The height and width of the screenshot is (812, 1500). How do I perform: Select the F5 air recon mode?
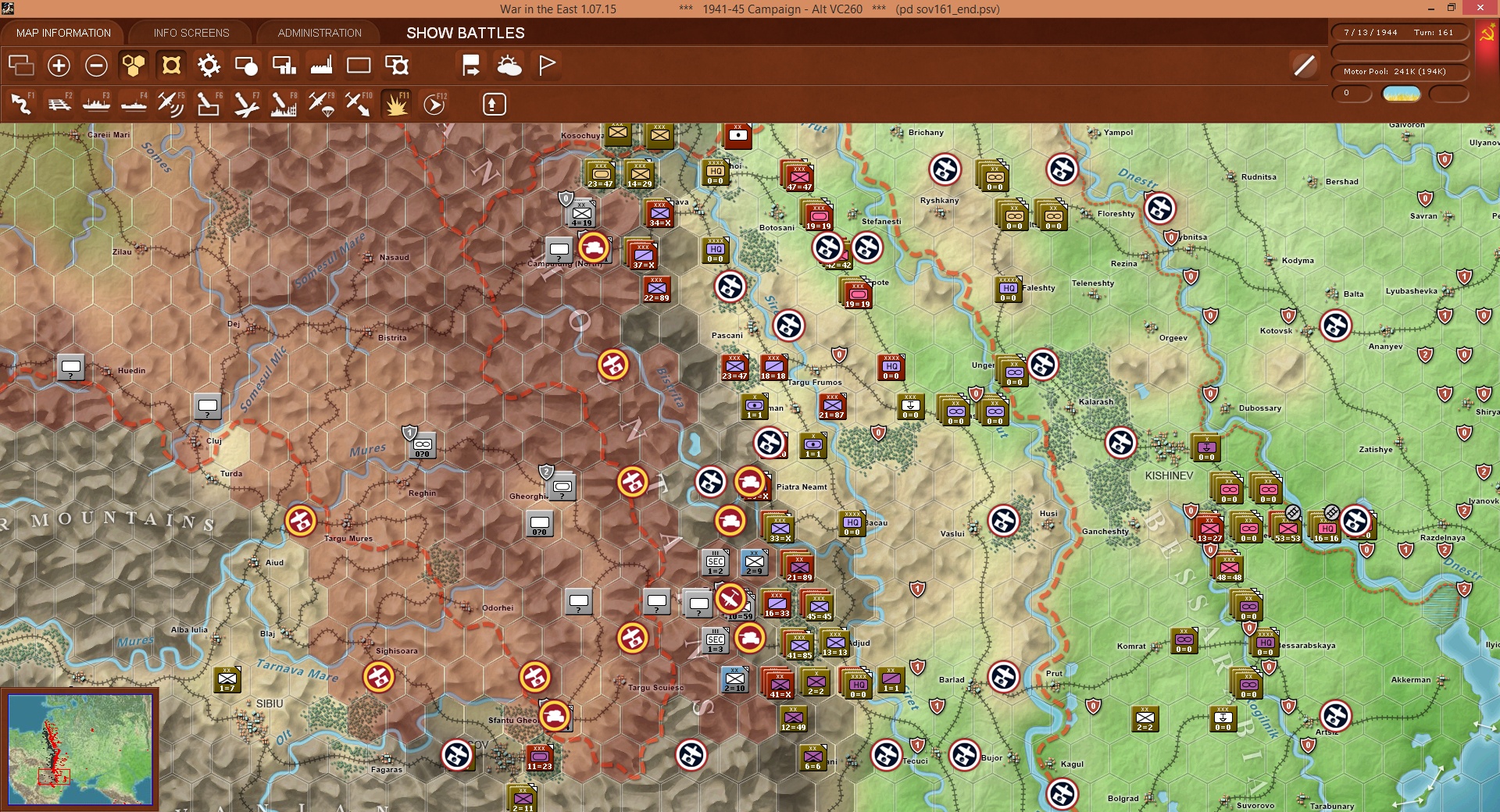point(171,104)
